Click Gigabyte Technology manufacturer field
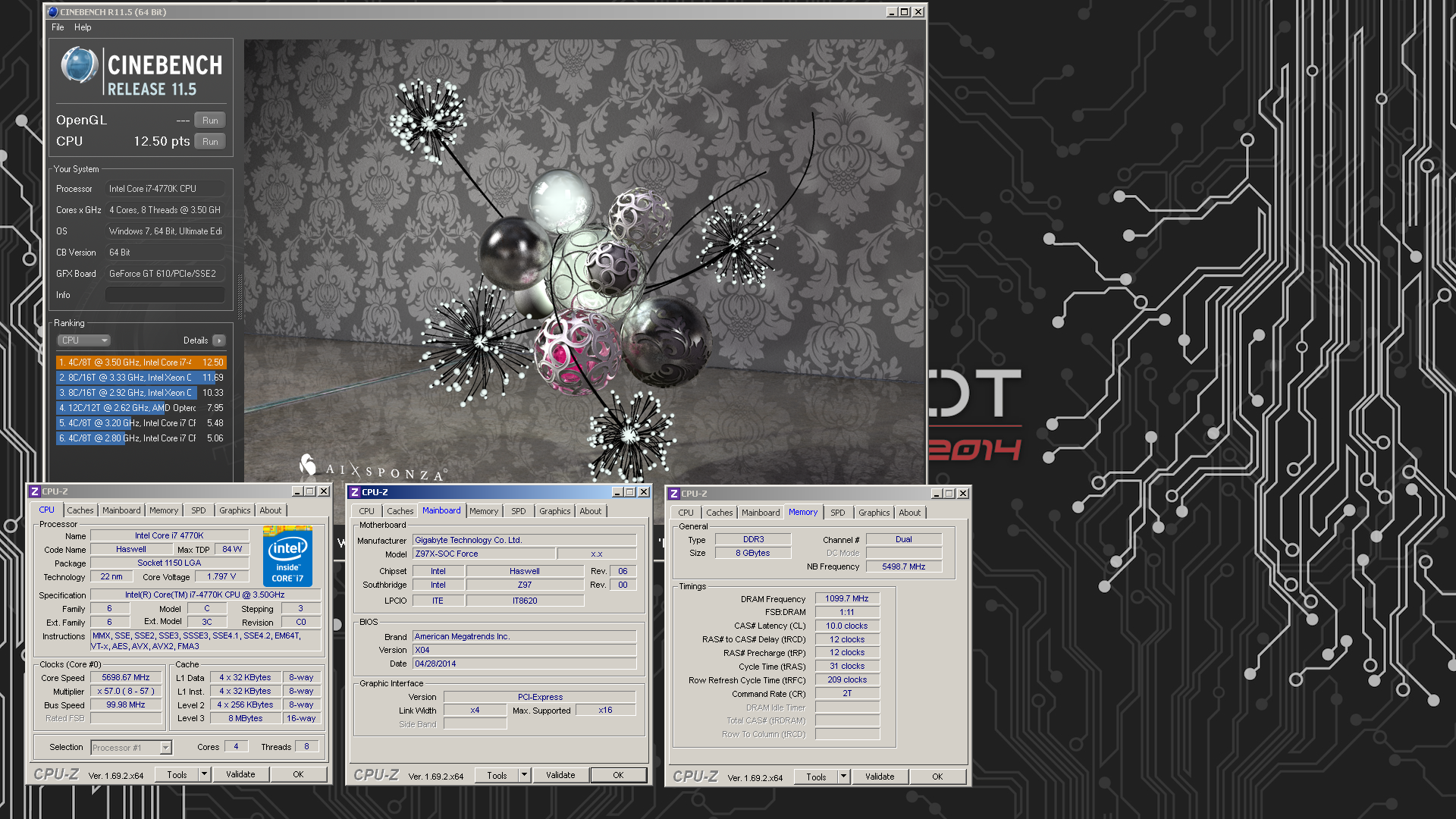The image size is (1456, 819). click(525, 541)
